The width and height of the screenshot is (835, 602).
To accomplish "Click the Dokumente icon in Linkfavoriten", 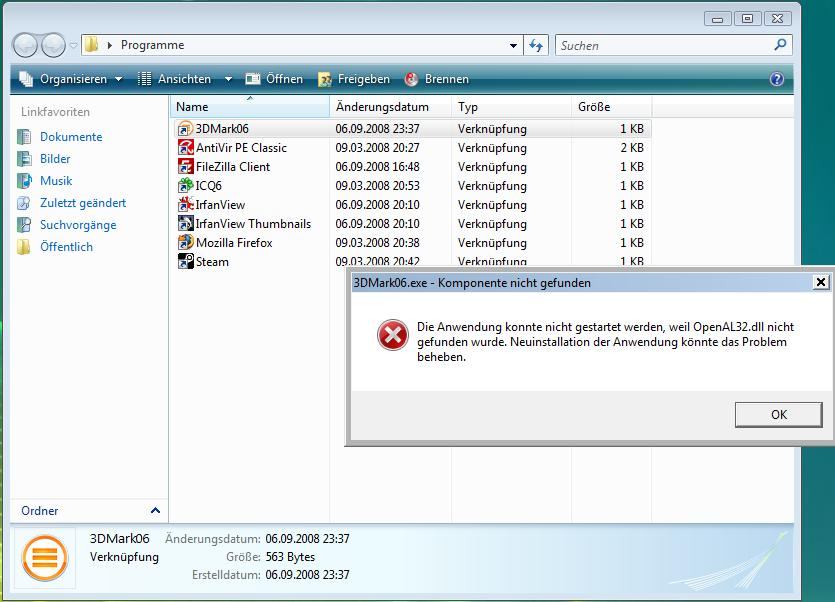I will coord(24,137).
